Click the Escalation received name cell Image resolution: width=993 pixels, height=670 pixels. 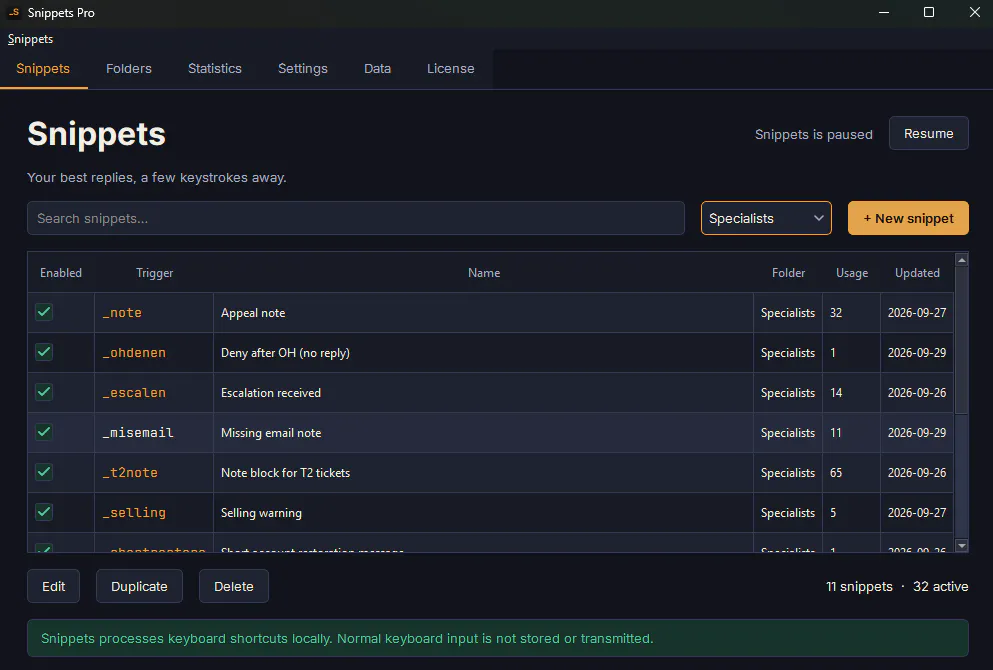(x=484, y=392)
